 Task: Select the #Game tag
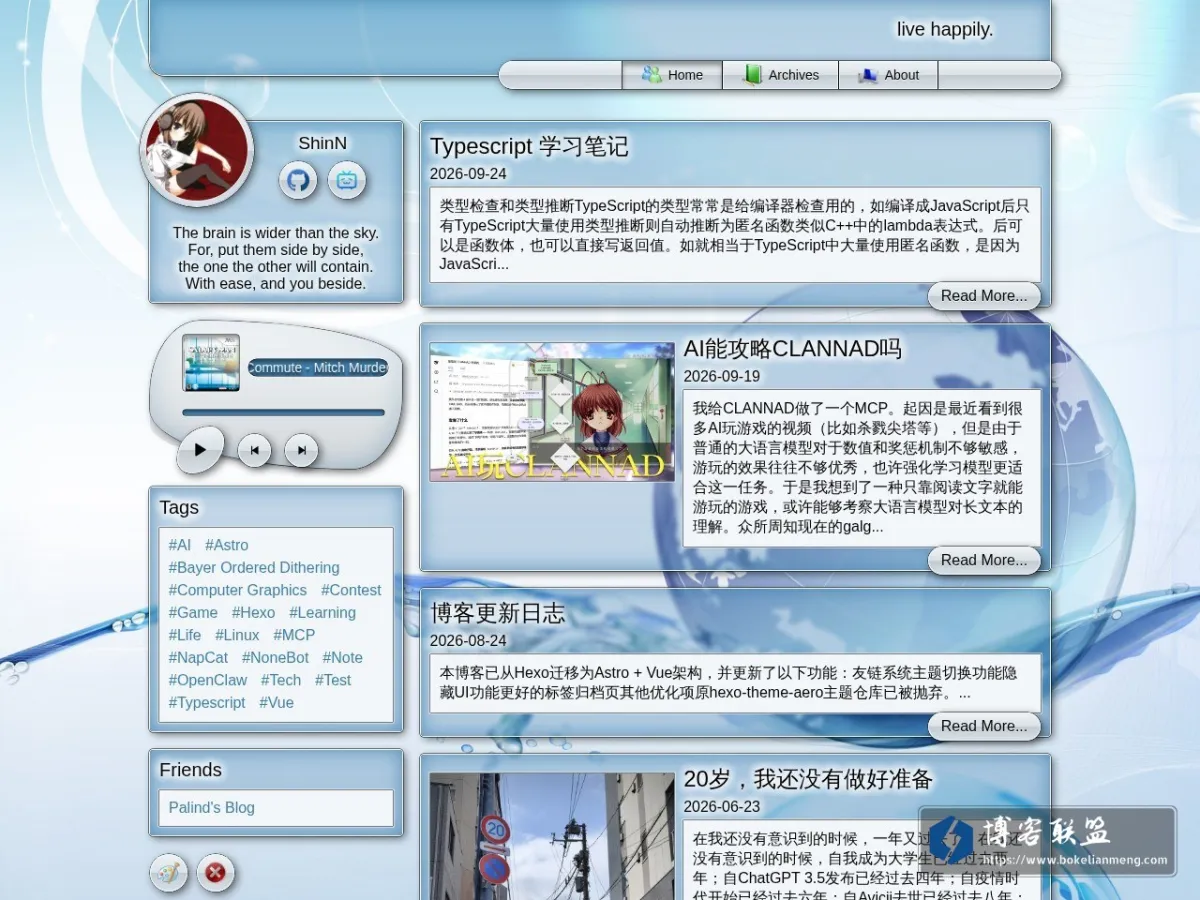click(193, 613)
